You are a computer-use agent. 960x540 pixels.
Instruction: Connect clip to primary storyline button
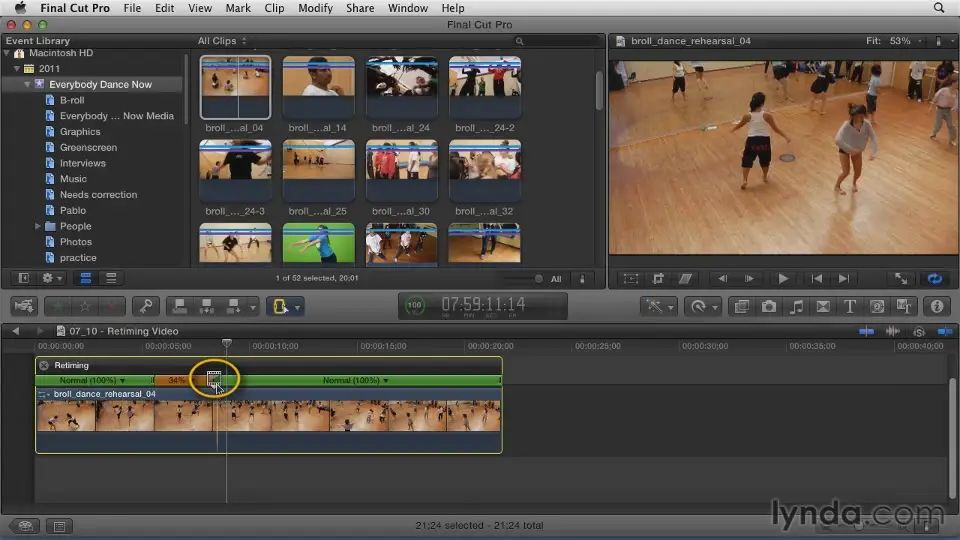(x=179, y=306)
